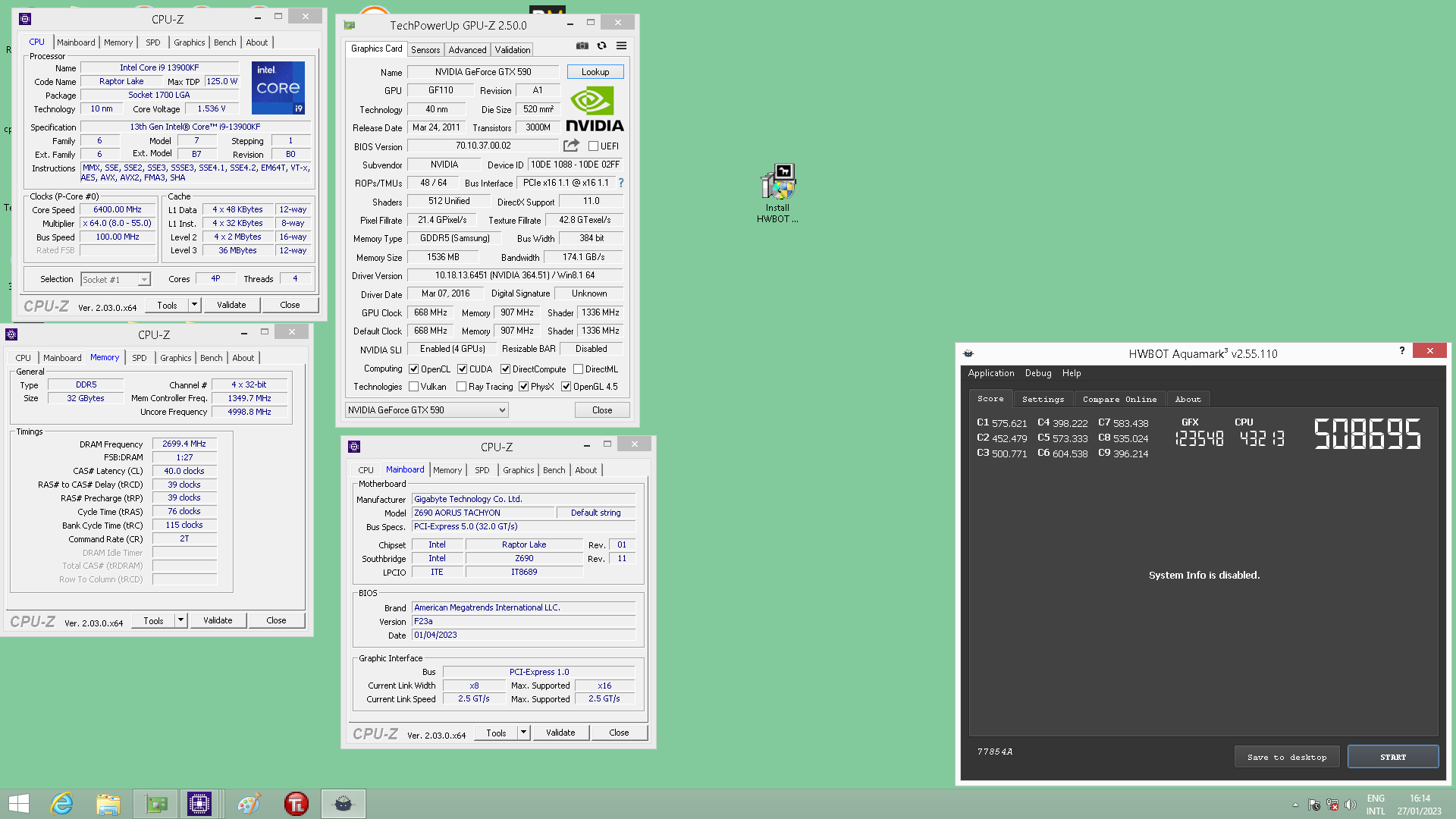Image resolution: width=1456 pixels, height=819 pixels.
Task: Click the GPU-Z title bar icon
Action: click(350, 25)
